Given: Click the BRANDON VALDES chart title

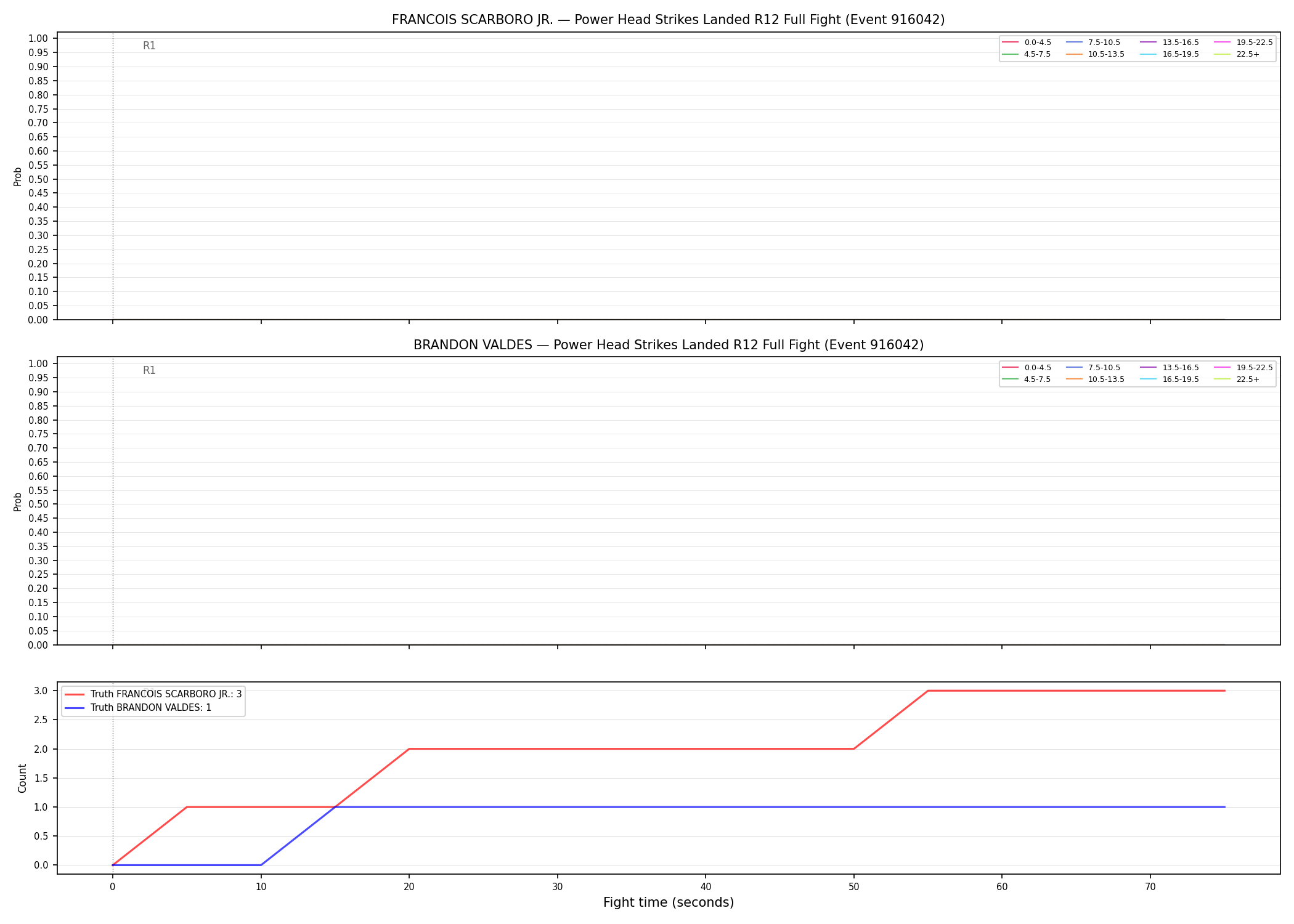Looking at the screenshot, I should point(668,345).
